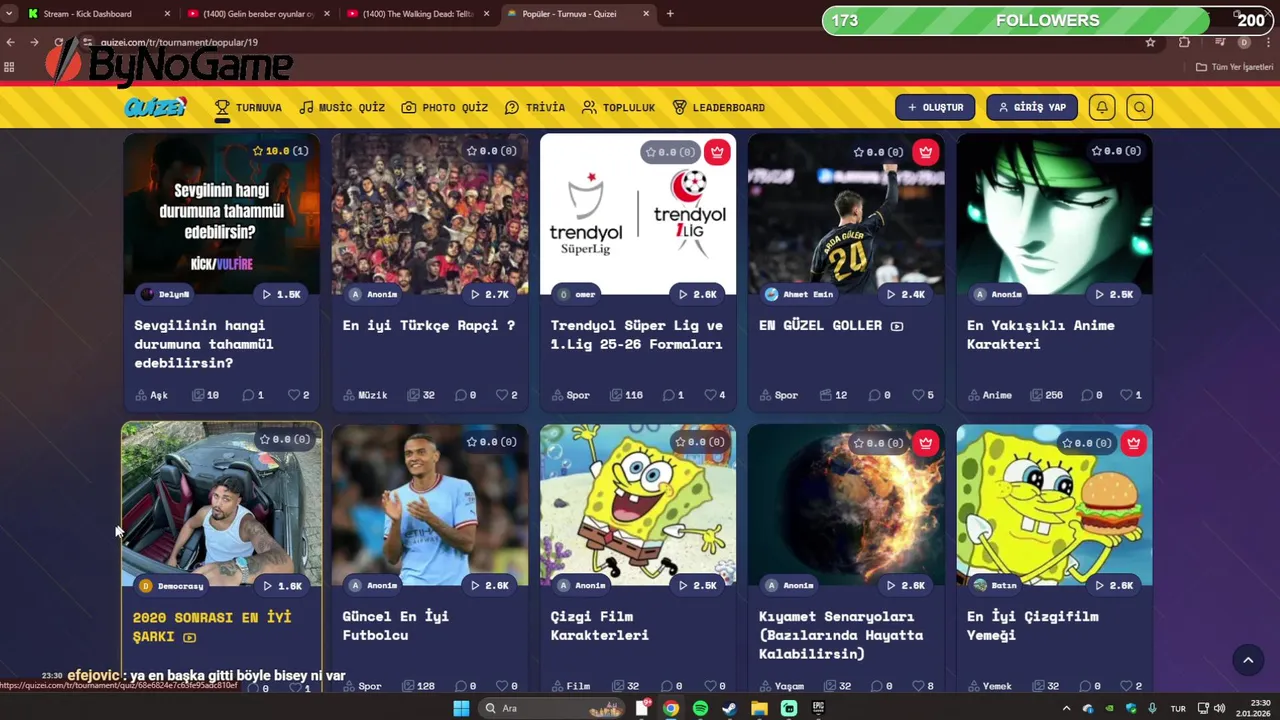Image resolution: width=1280 pixels, height=720 pixels.
Task: Switch to The Walking Dead YouTube tab
Action: (x=417, y=14)
